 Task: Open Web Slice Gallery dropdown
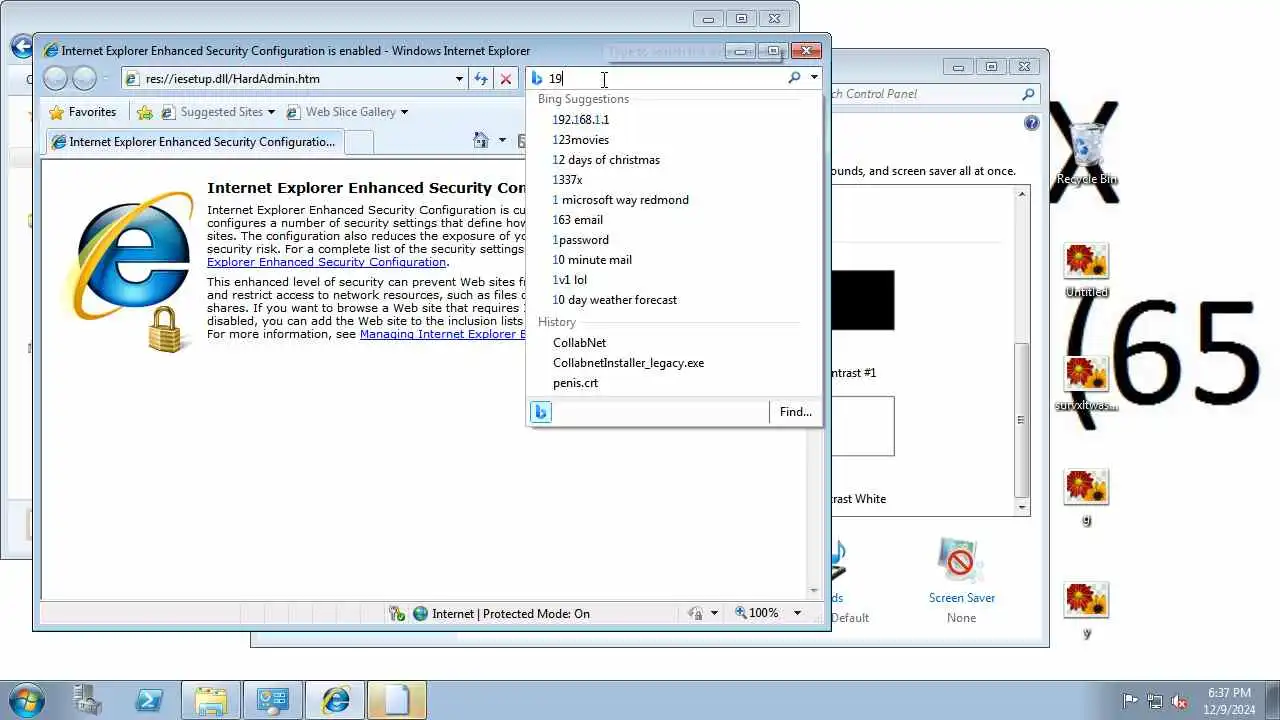[x=347, y=112]
